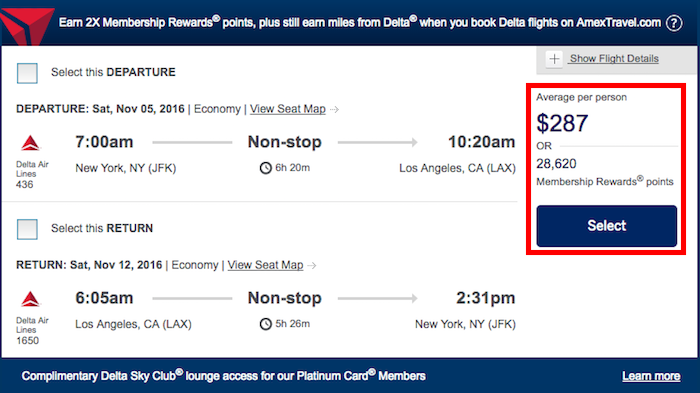Click the 7:00am departure time from JFK
Screen dimensions: 700x393
click(104, 142)
